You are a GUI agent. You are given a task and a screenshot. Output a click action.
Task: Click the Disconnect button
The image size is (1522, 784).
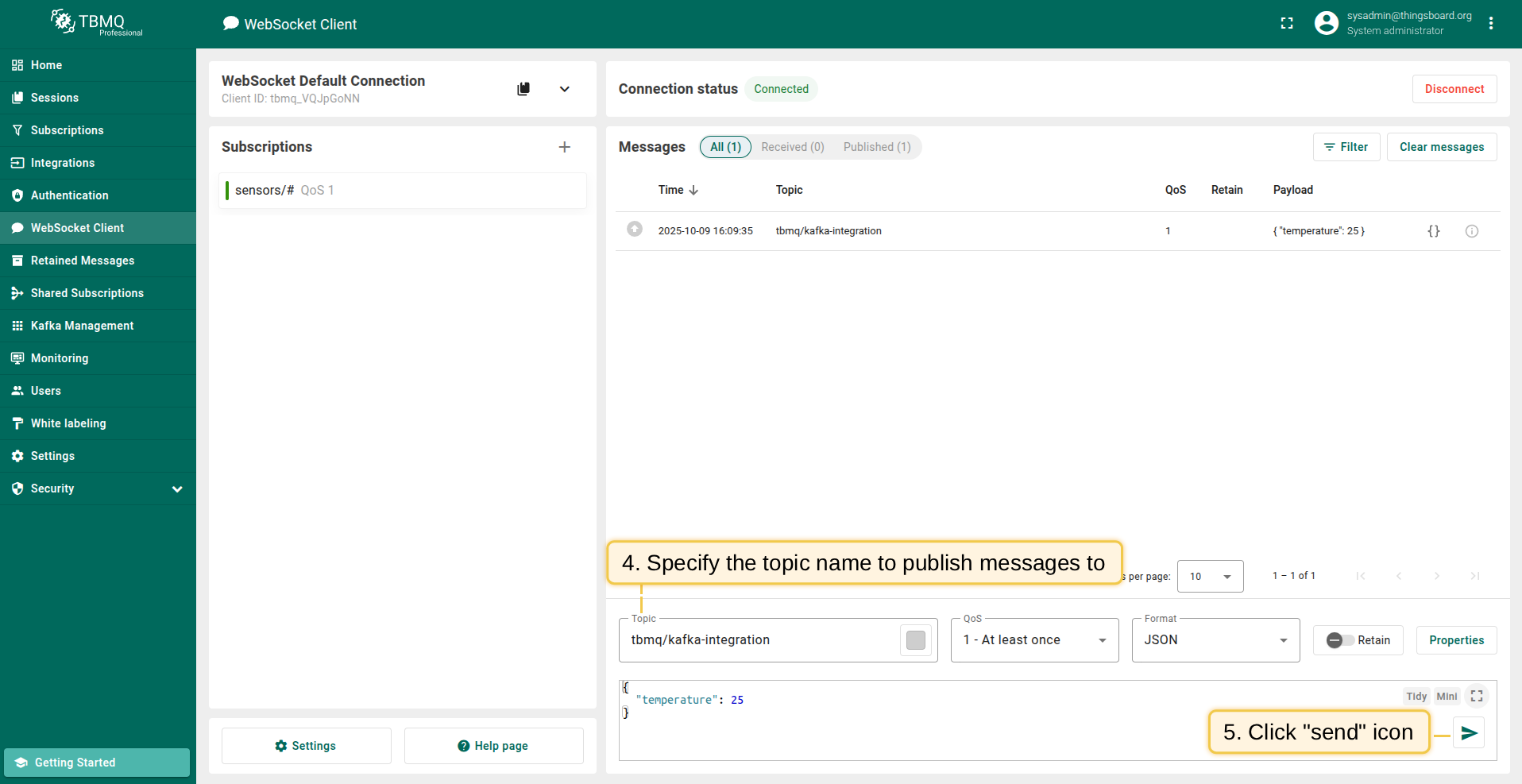pos(1454,89)
